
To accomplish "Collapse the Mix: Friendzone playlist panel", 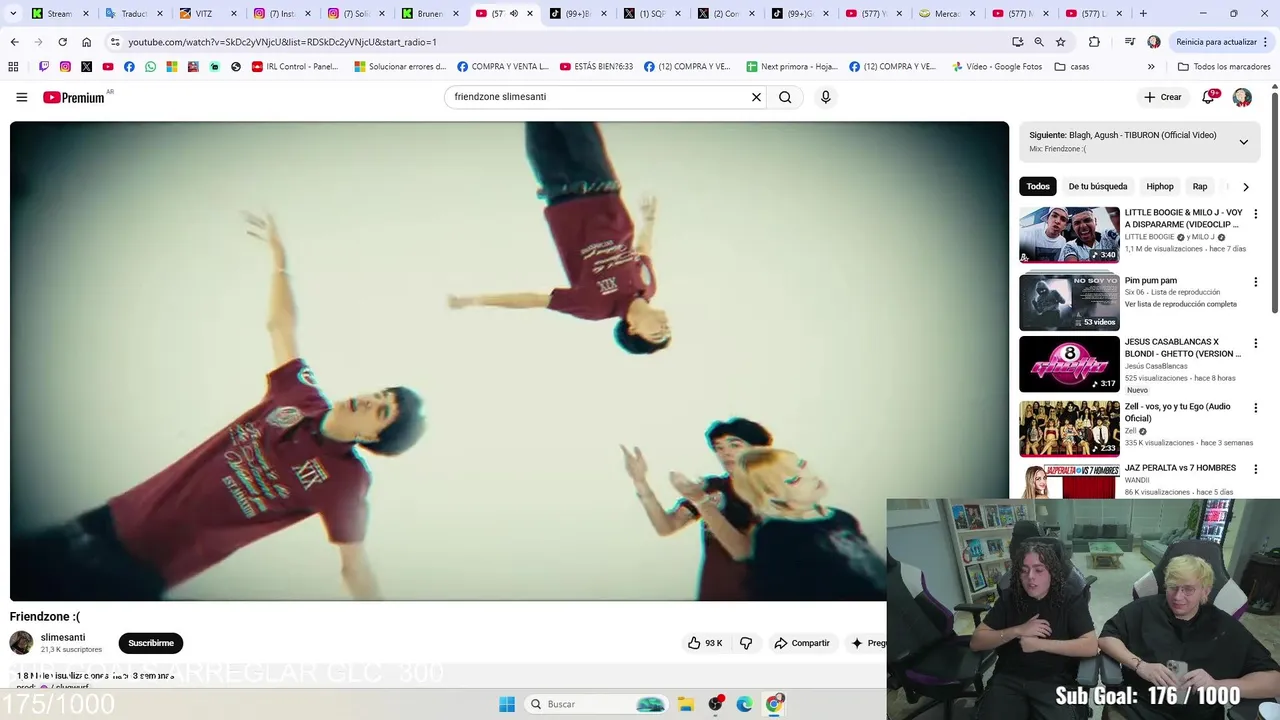I will point(1243,142).
